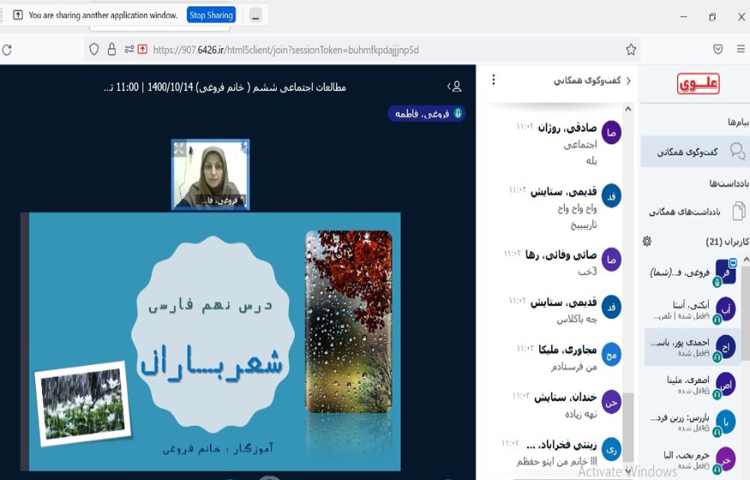Minimize the screen sharing notification bar
Image resolution: width=750 pixels, height=480 pixels.
[x=256, y=16]
